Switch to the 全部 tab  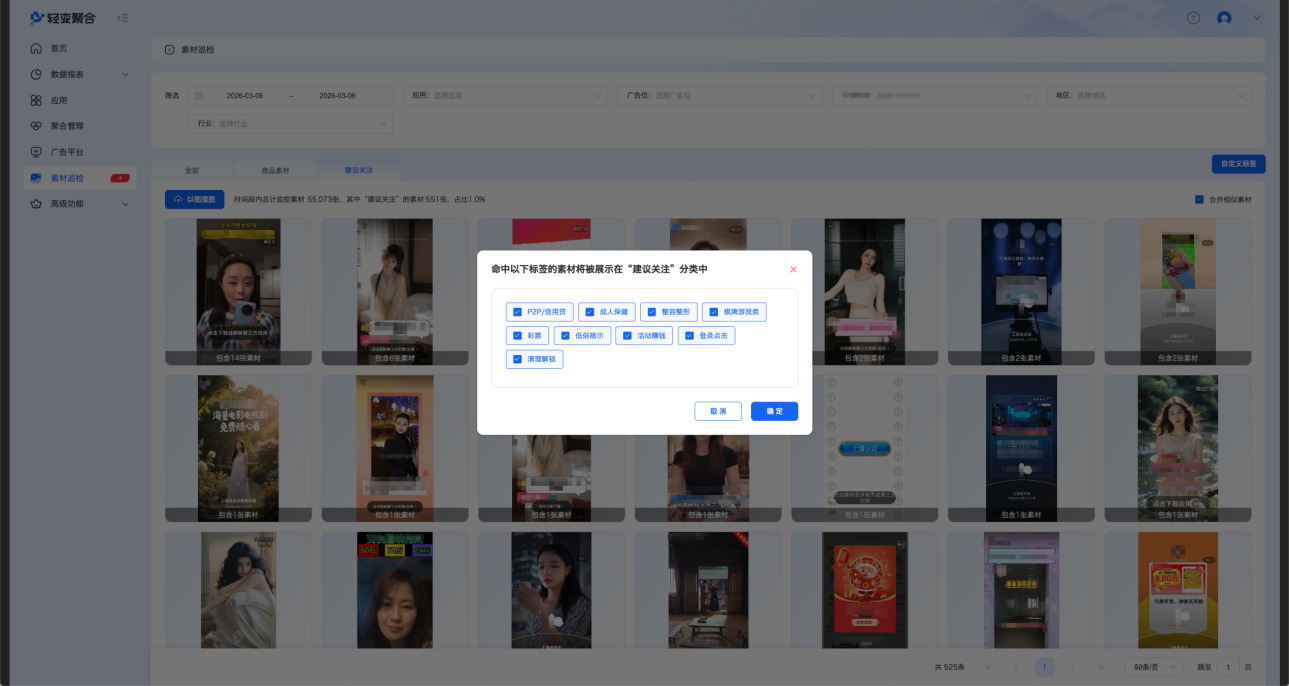[192, 171]
